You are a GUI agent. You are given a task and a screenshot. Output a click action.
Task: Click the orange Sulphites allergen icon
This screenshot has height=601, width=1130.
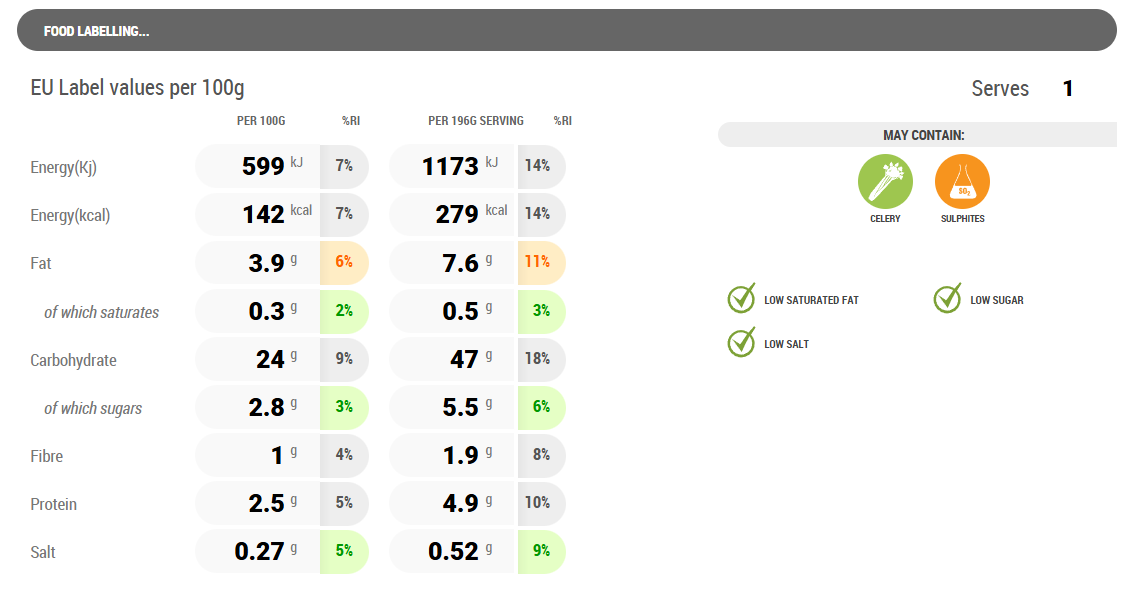pyautogui.click(x=962, y=182)
